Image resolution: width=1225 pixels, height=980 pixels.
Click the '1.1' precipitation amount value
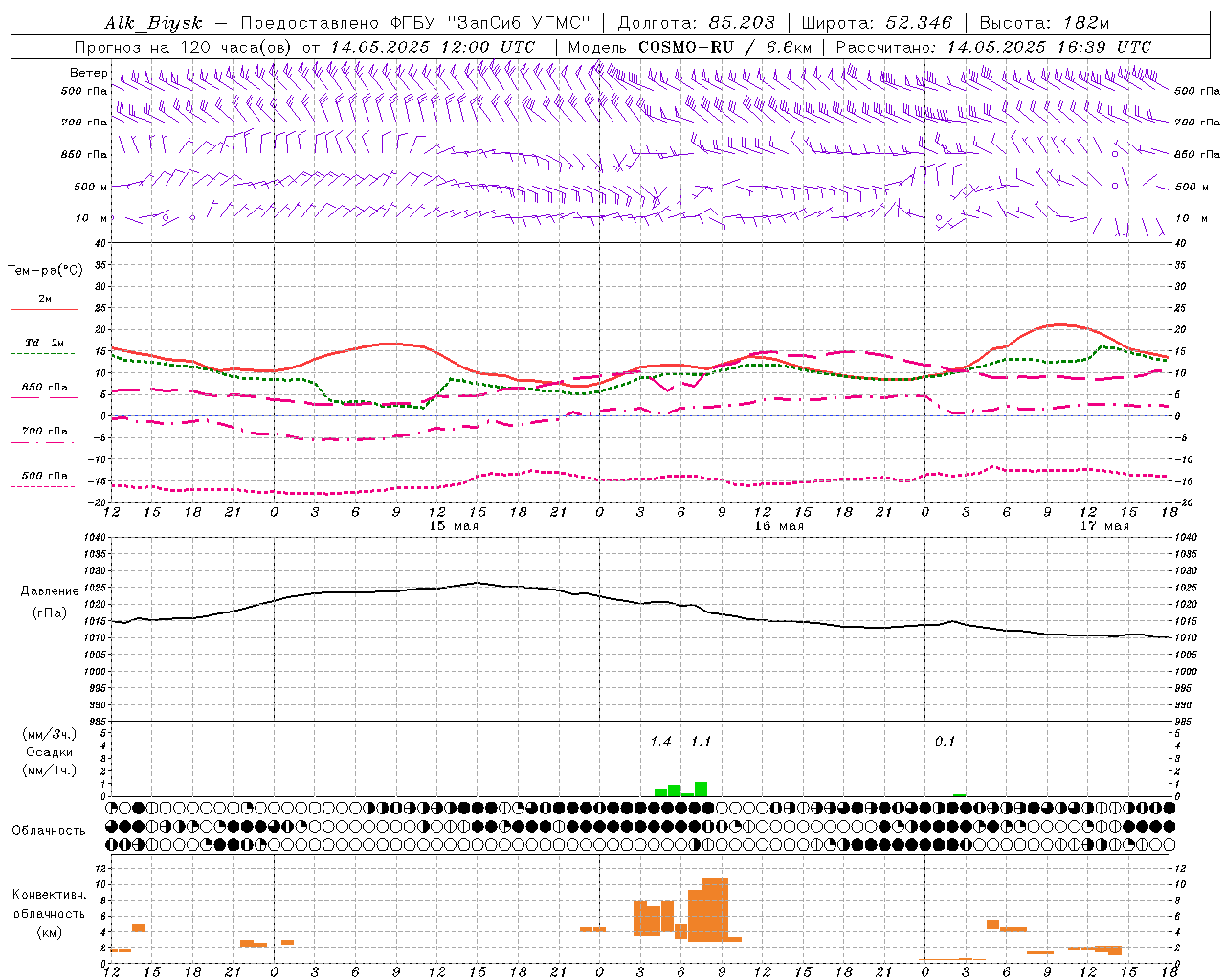click(701, 741)
